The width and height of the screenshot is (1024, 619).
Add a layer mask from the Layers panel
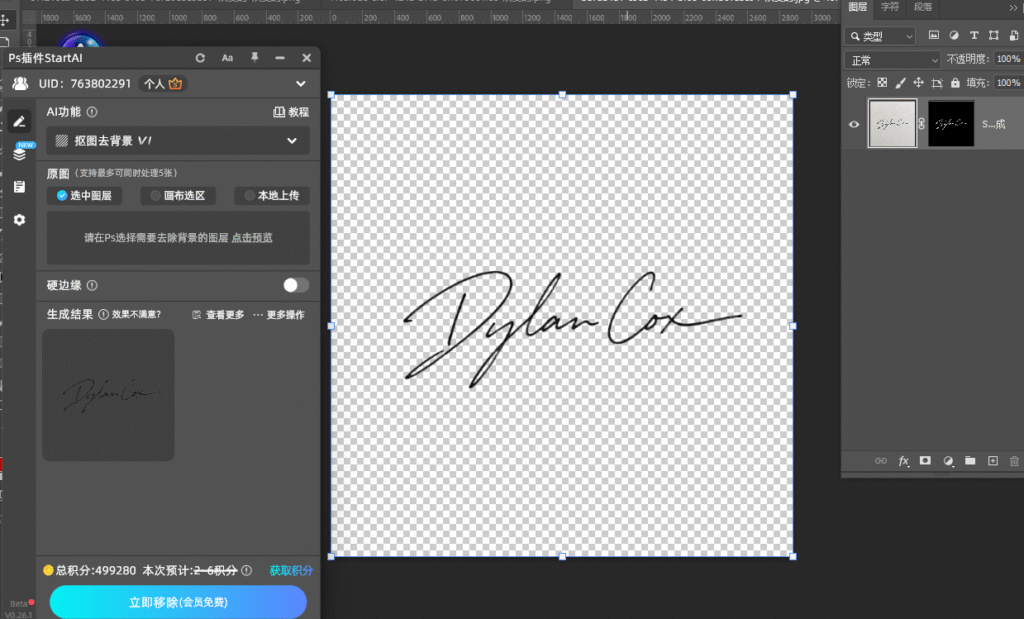(x=925, y=460)
